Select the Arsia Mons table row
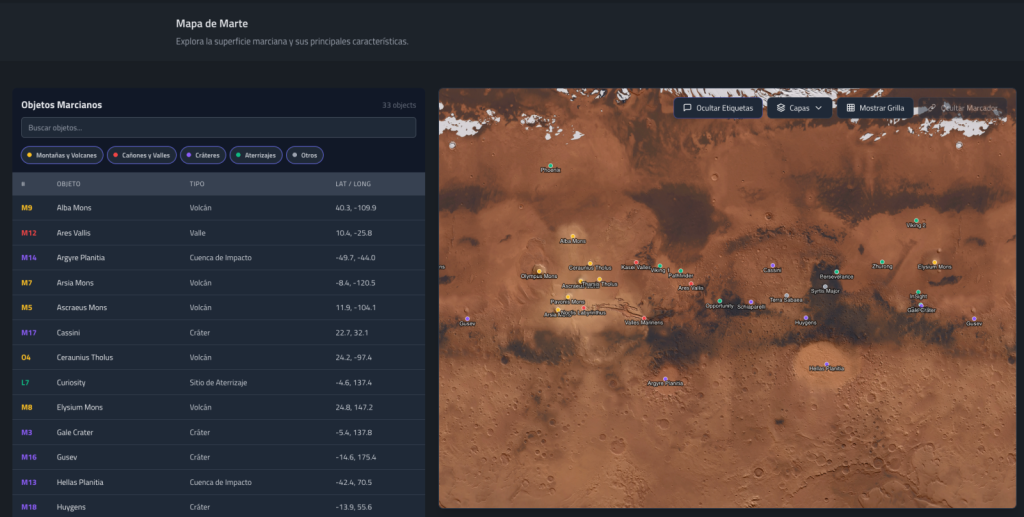1024x517 pixels. (218, 283)
